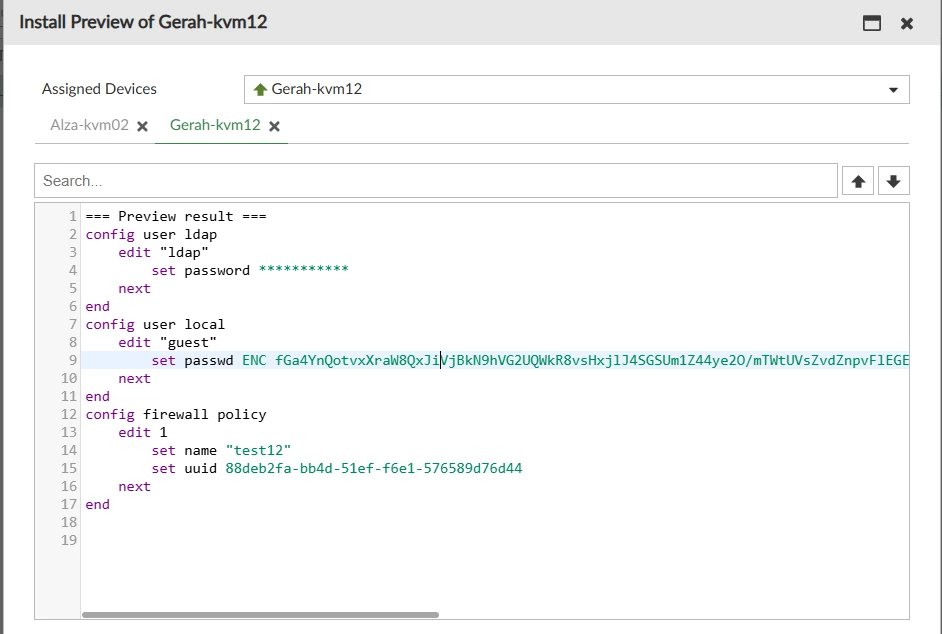Viewport: 942px width, 634px height.
Task: Jump to next search match arrow
Action: (893, 181)
